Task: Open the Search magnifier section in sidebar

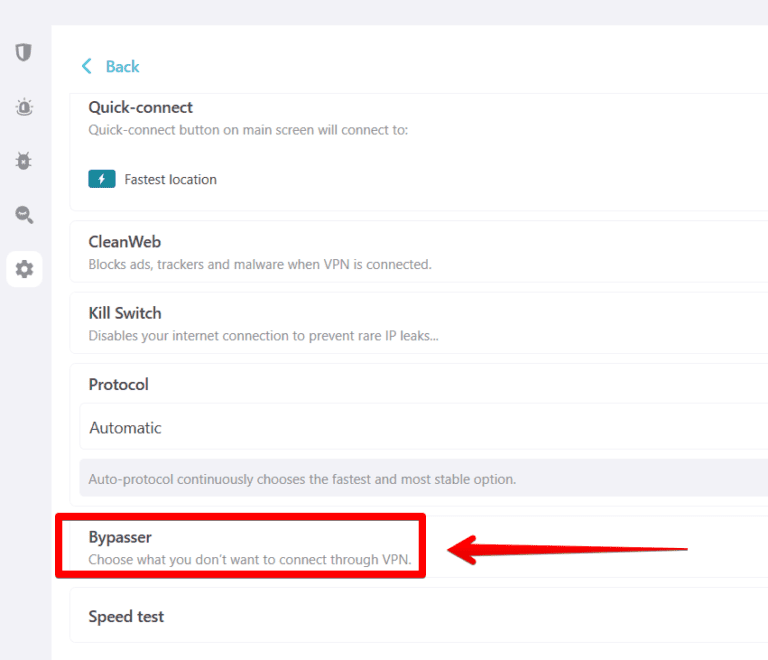Action: pos(24,214)
